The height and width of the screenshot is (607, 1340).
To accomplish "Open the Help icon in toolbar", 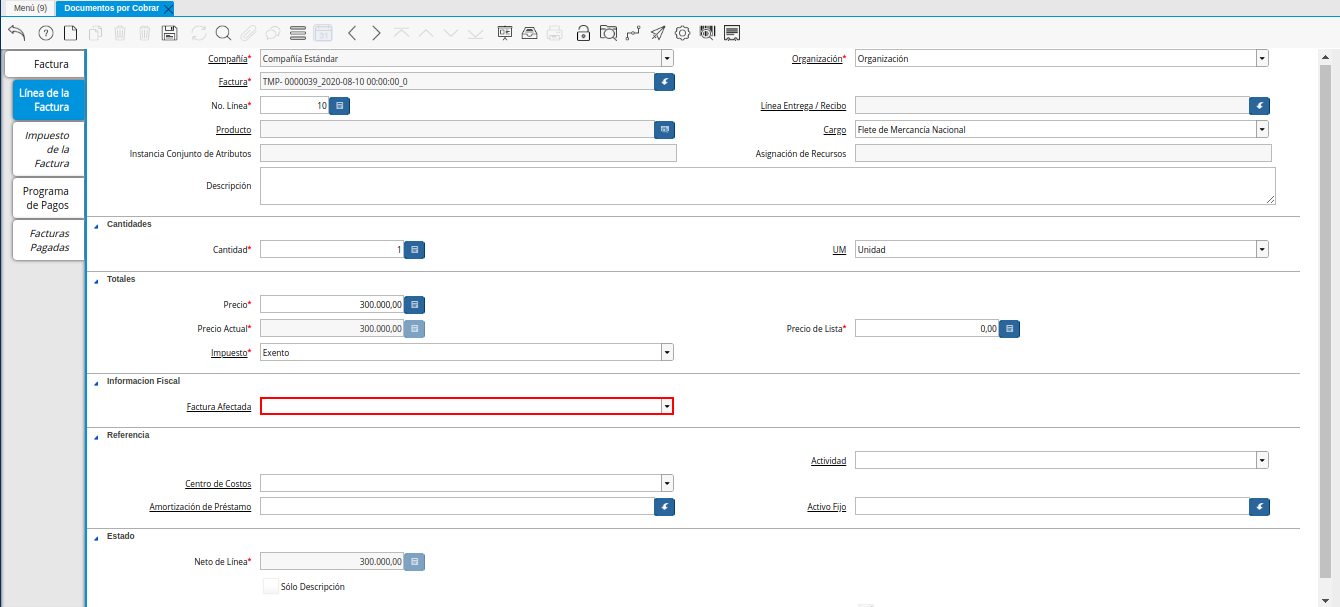I will tap(45, 33).
